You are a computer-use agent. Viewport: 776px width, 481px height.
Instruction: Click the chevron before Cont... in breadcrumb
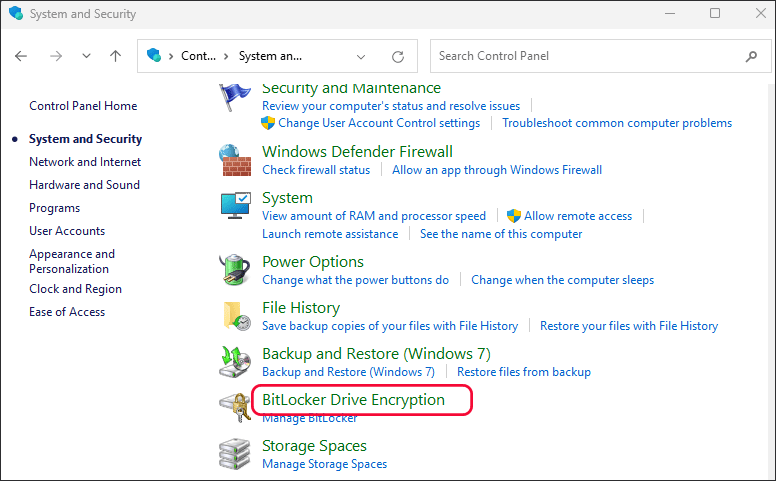point(171,56)
